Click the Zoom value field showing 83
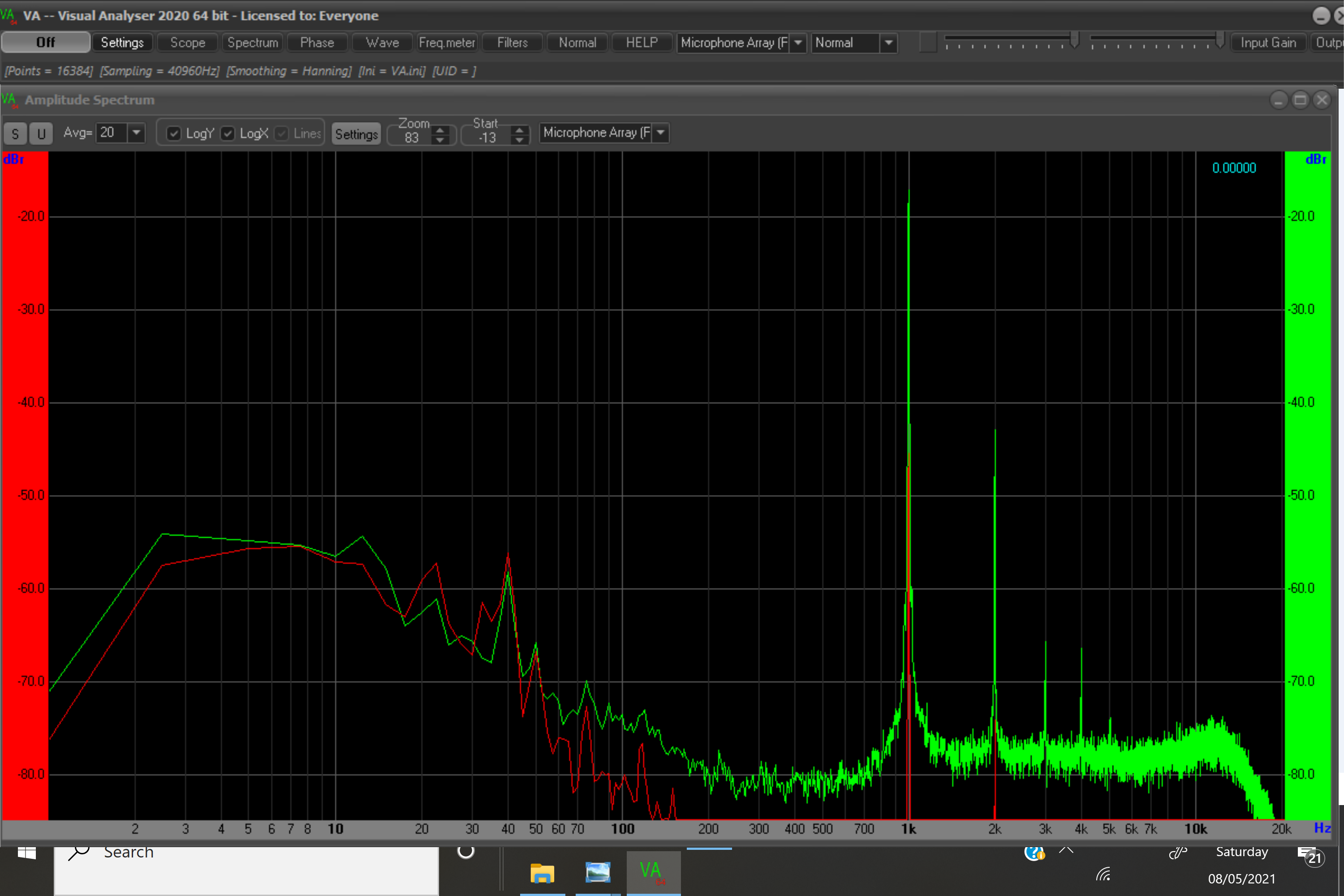This screenshot has width=1344, height=896. [411, 138]
